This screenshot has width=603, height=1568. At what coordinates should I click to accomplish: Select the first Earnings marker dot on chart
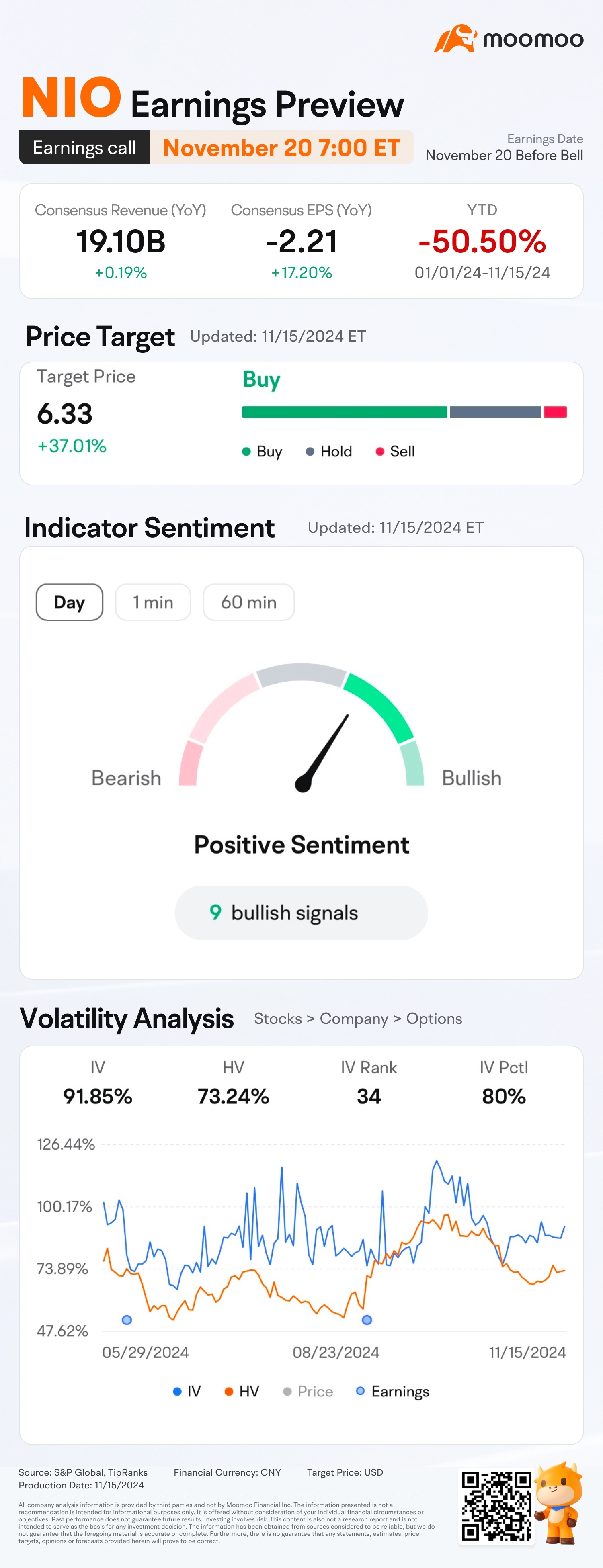(x=127, y=1320)
